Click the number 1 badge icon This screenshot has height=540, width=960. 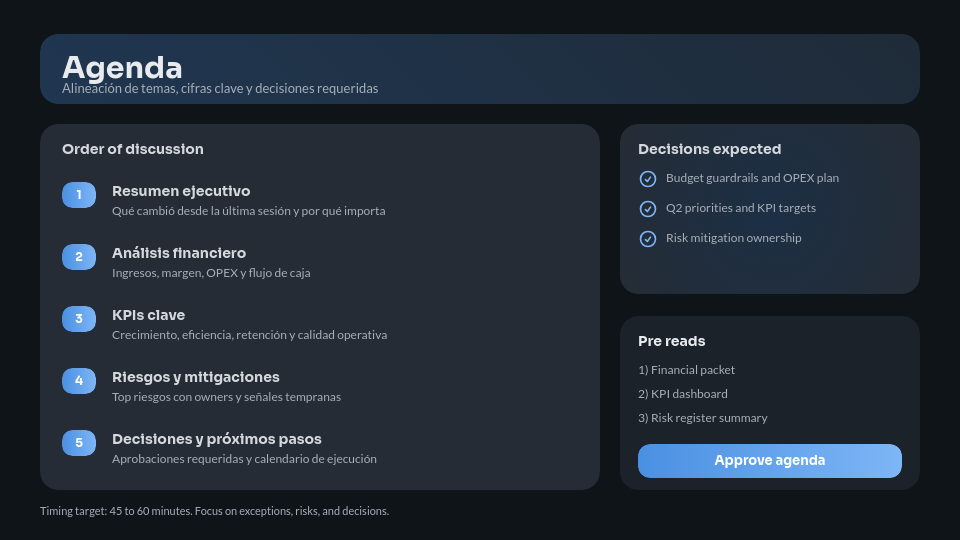pyautogui.click(x=79, y=195)
